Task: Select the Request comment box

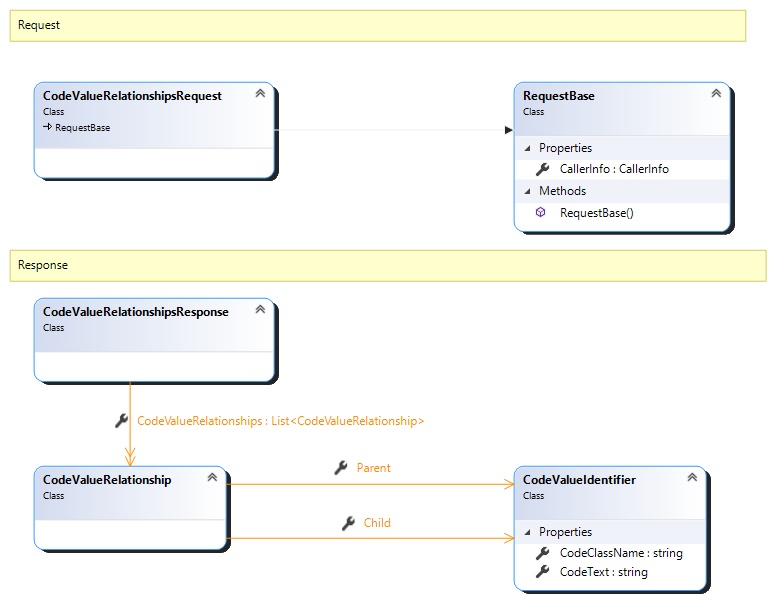Action: click(x=377, y=26)
